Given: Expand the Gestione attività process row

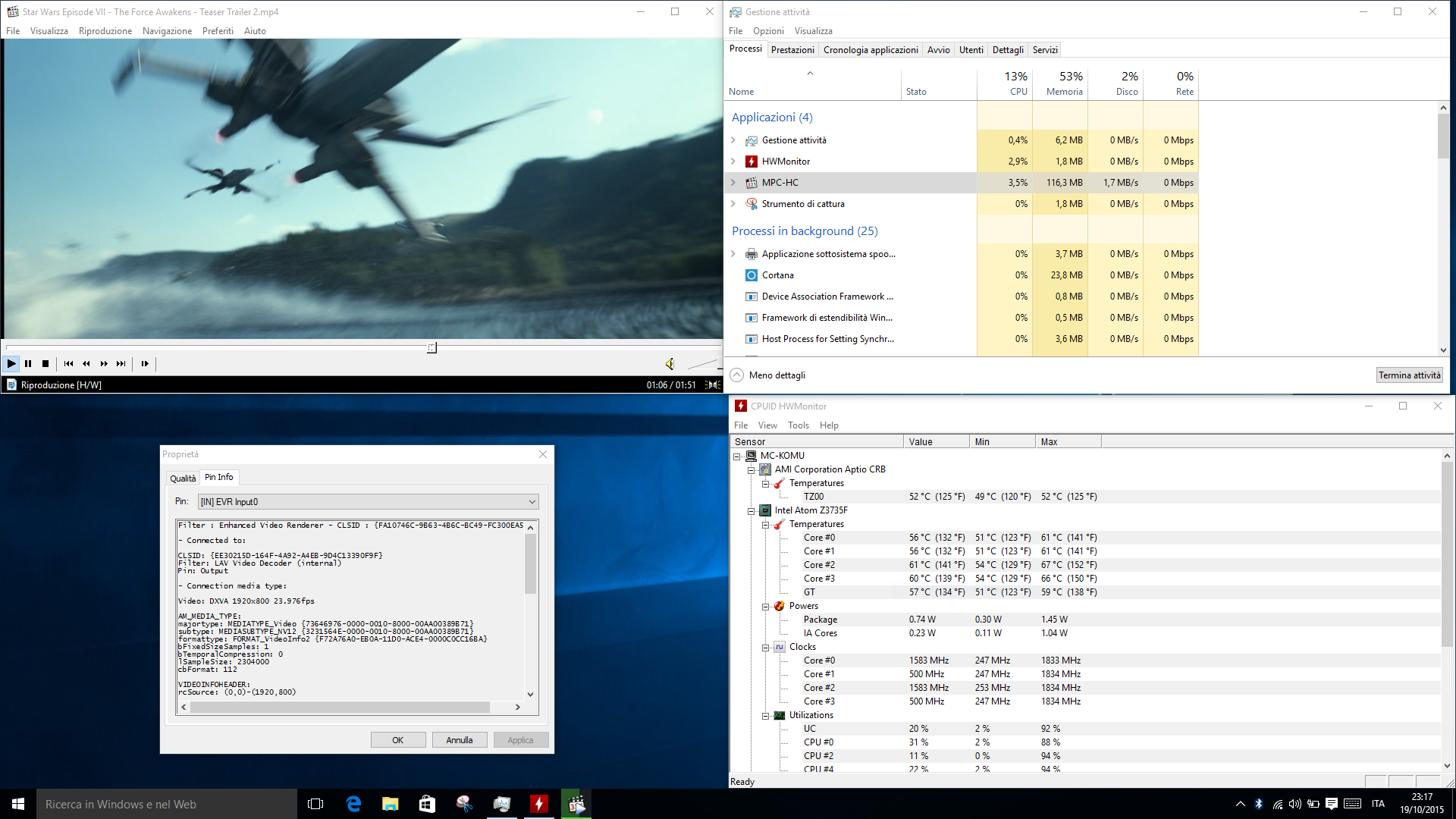Looking at the screenshot, I should [x=733, y=140].
